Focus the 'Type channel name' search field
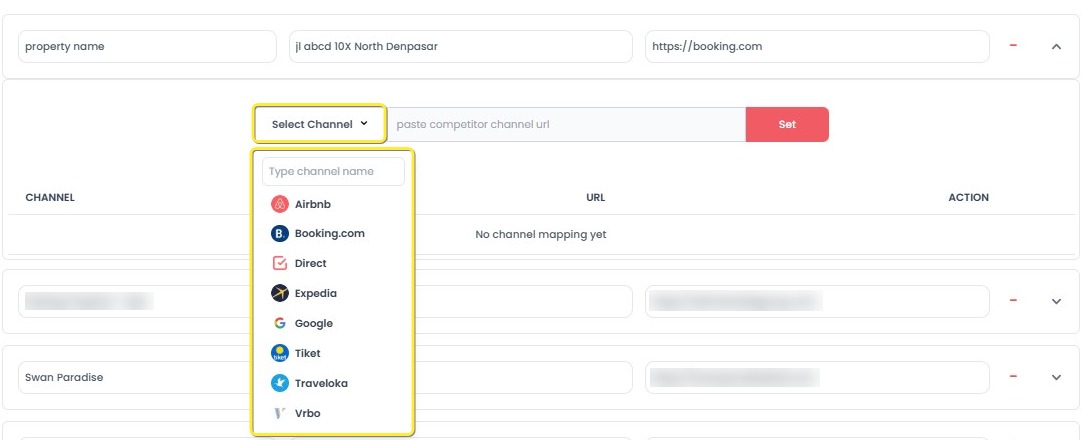 pos(333,172)
